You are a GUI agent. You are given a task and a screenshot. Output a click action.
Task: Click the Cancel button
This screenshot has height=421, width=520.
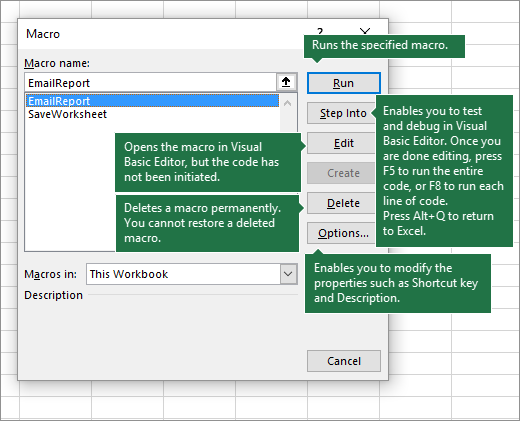tap(344, 361)
